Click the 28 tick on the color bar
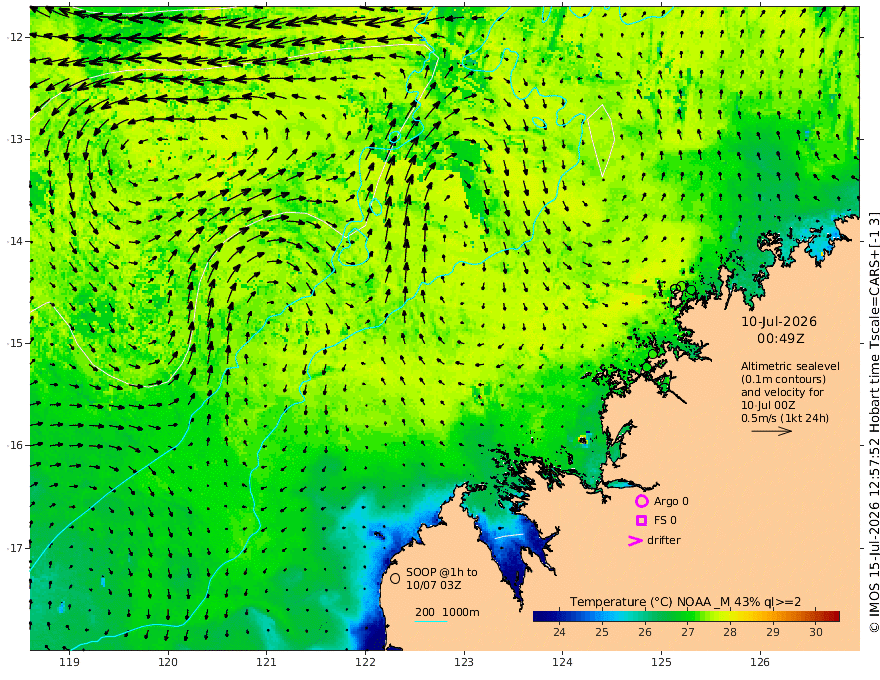880x680 pixels. pyautogui.click(x=730, y=632)
